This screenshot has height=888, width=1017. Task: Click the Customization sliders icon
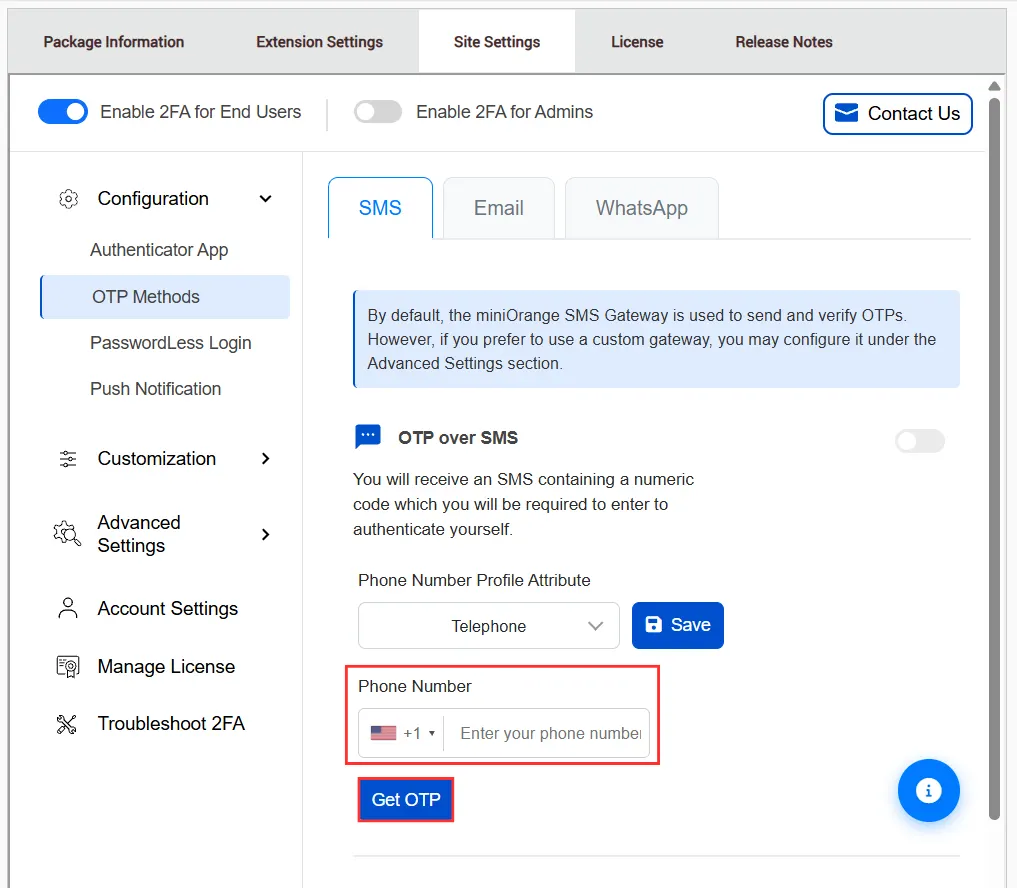(67, 458)
